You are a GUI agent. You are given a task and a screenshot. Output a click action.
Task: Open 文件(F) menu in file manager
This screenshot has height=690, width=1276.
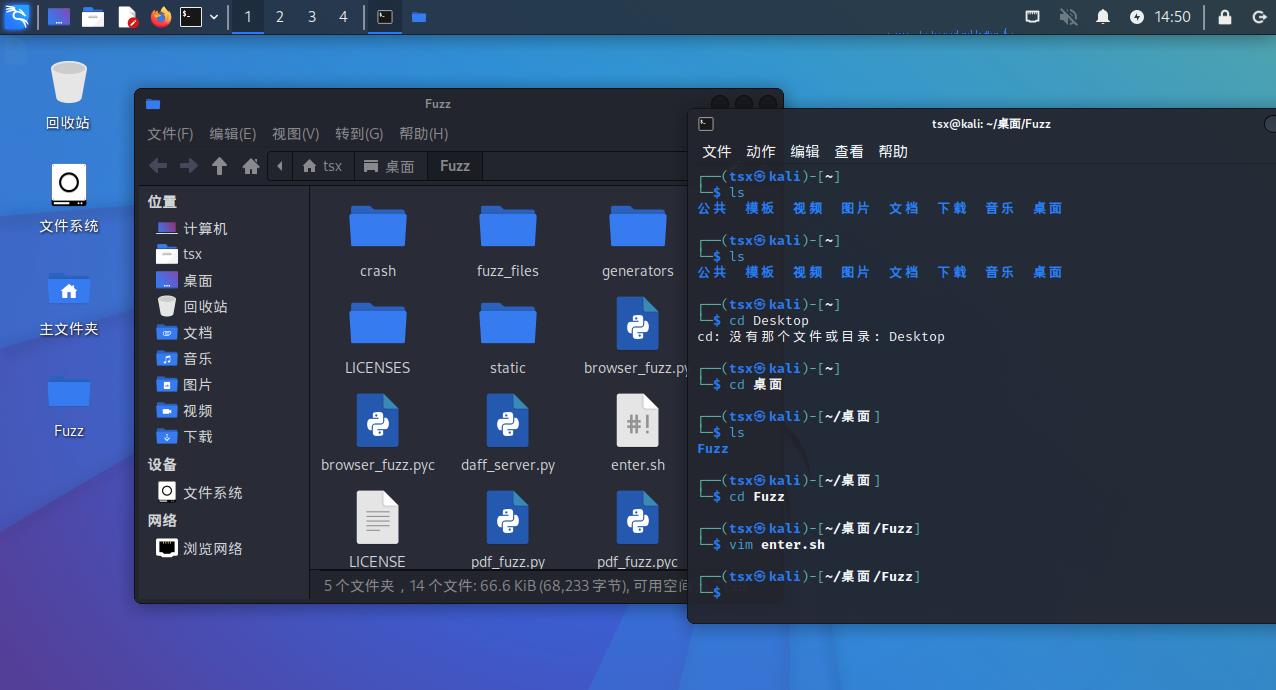(x=170, y=133)
